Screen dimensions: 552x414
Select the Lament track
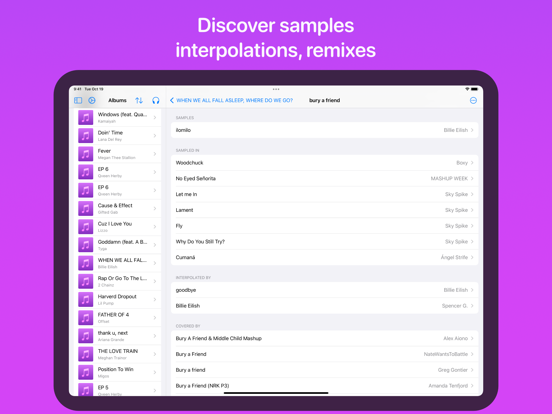[x=324, y=210]
